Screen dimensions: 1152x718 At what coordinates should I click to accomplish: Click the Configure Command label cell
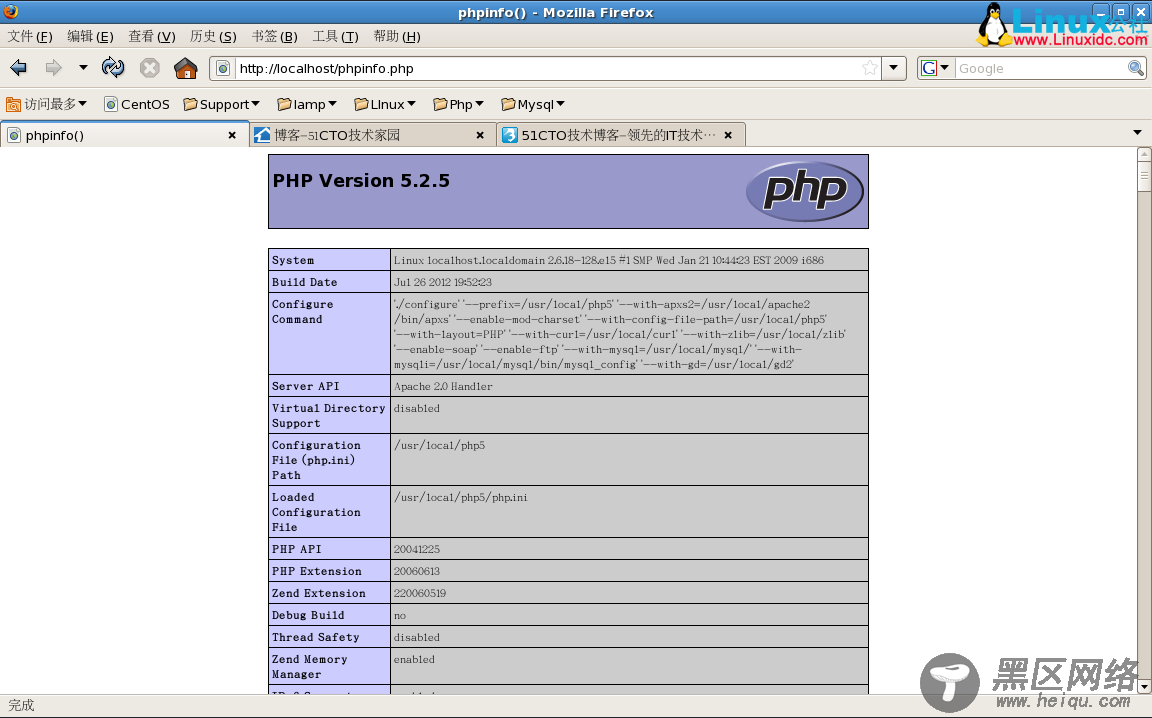(329, 334)
